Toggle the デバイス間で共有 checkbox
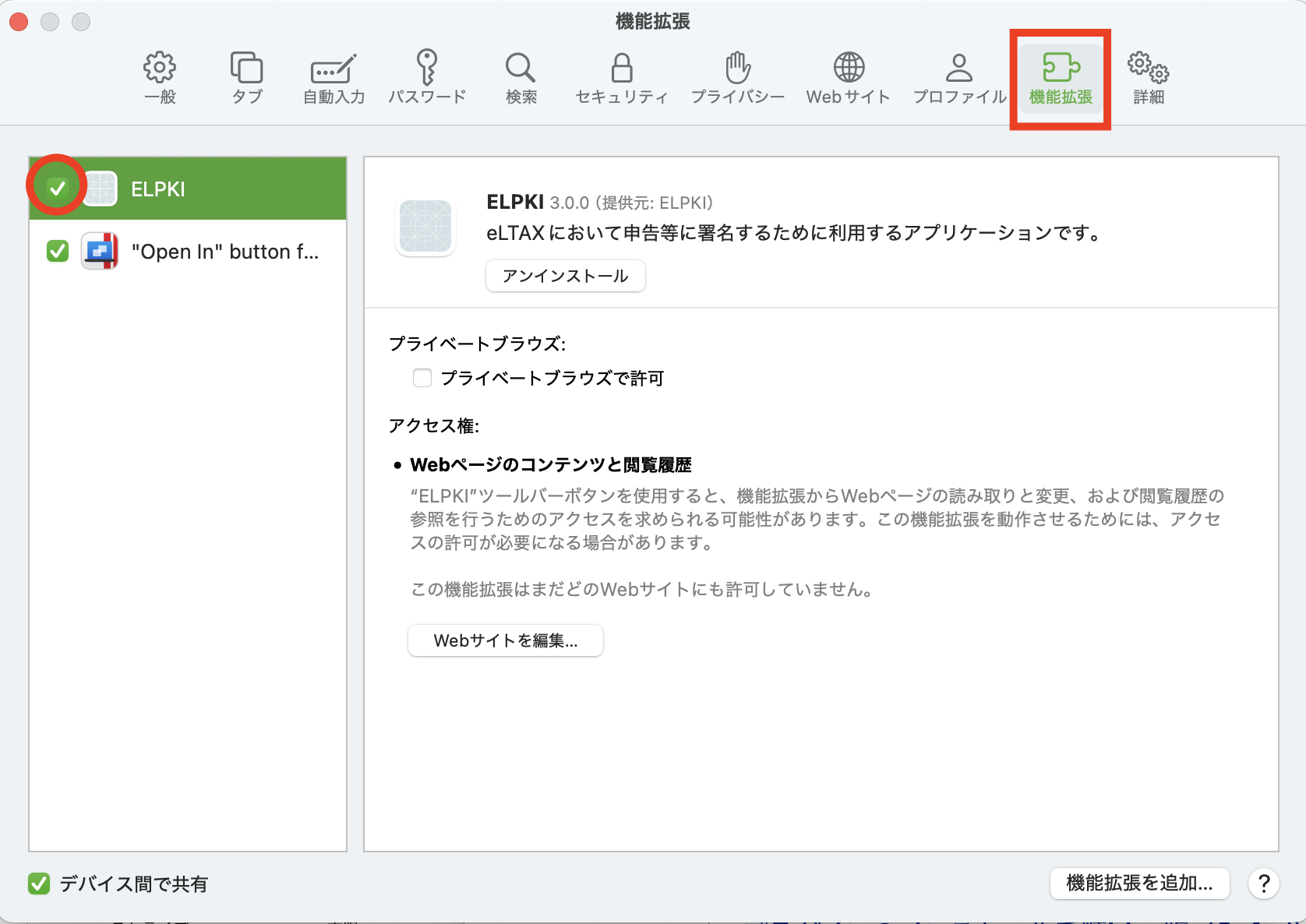 click(x=39, y=883)
